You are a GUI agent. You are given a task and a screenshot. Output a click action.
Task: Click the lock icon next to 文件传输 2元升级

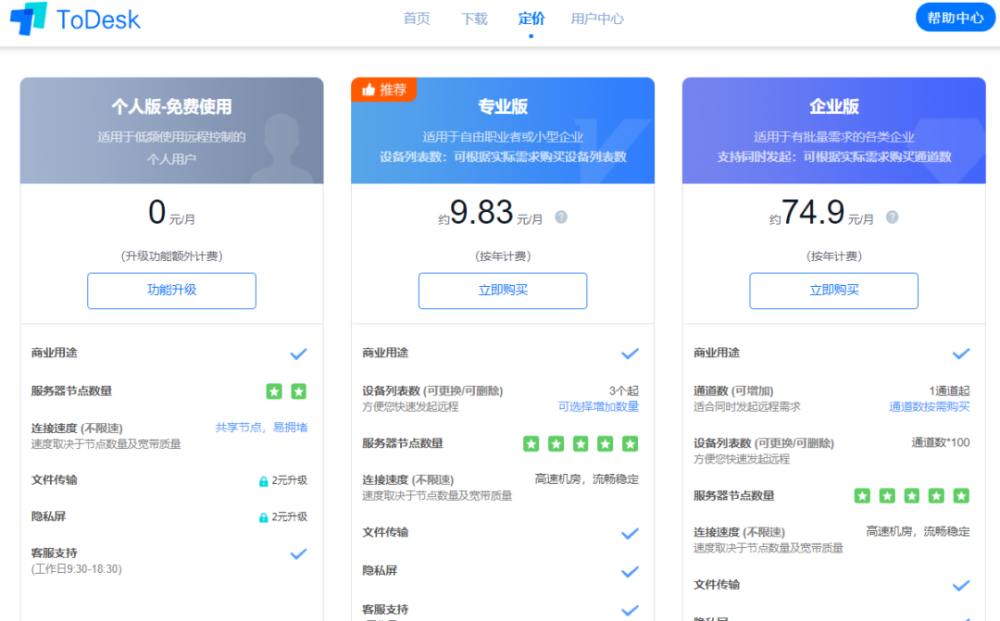(x=263, y=481)
